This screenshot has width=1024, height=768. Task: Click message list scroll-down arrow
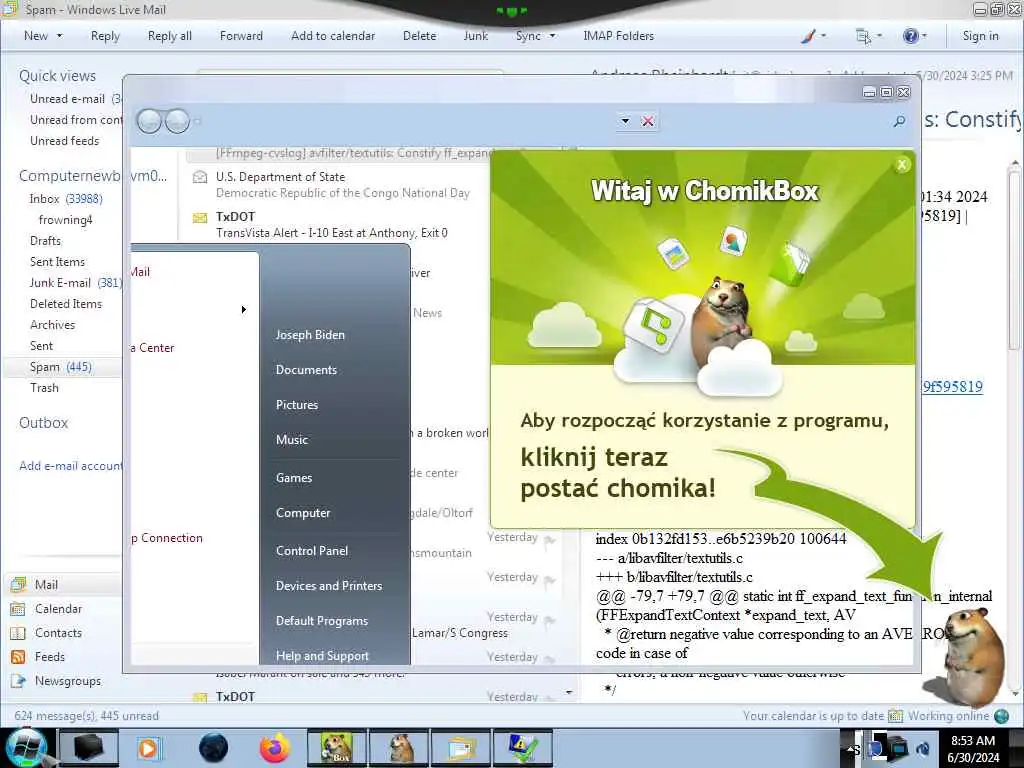pos(569,692)
